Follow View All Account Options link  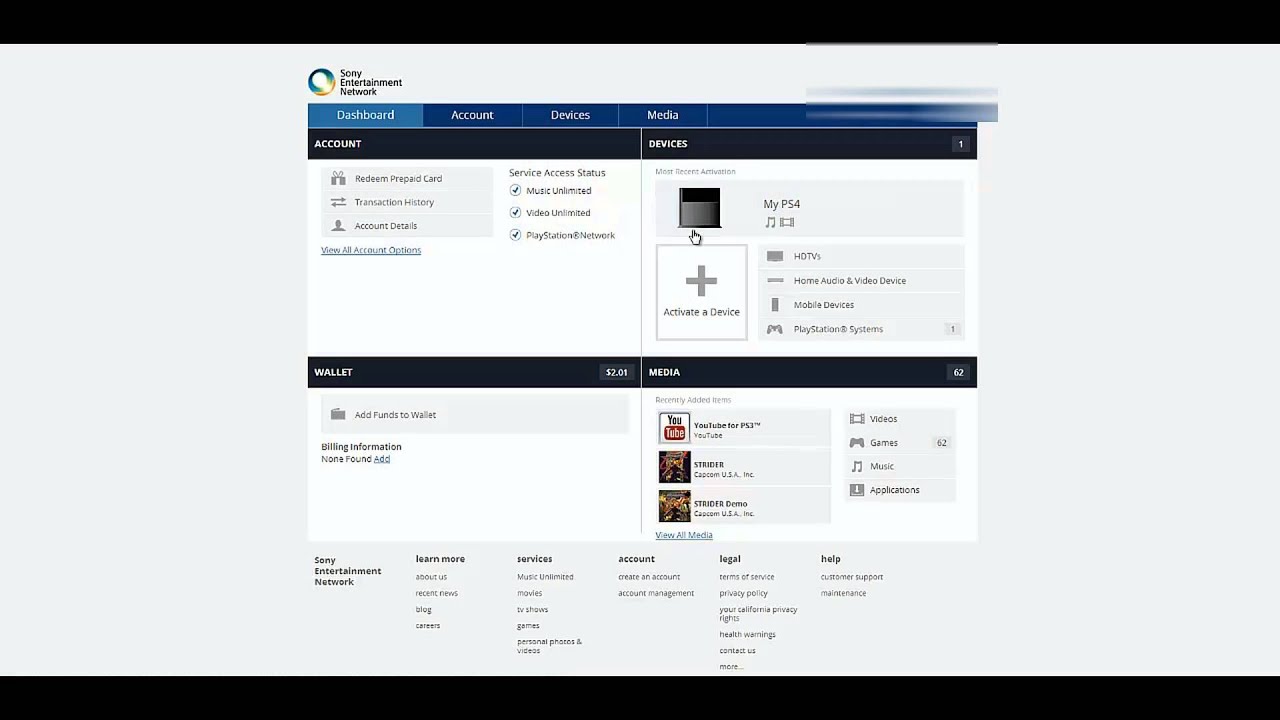[371, 250]
